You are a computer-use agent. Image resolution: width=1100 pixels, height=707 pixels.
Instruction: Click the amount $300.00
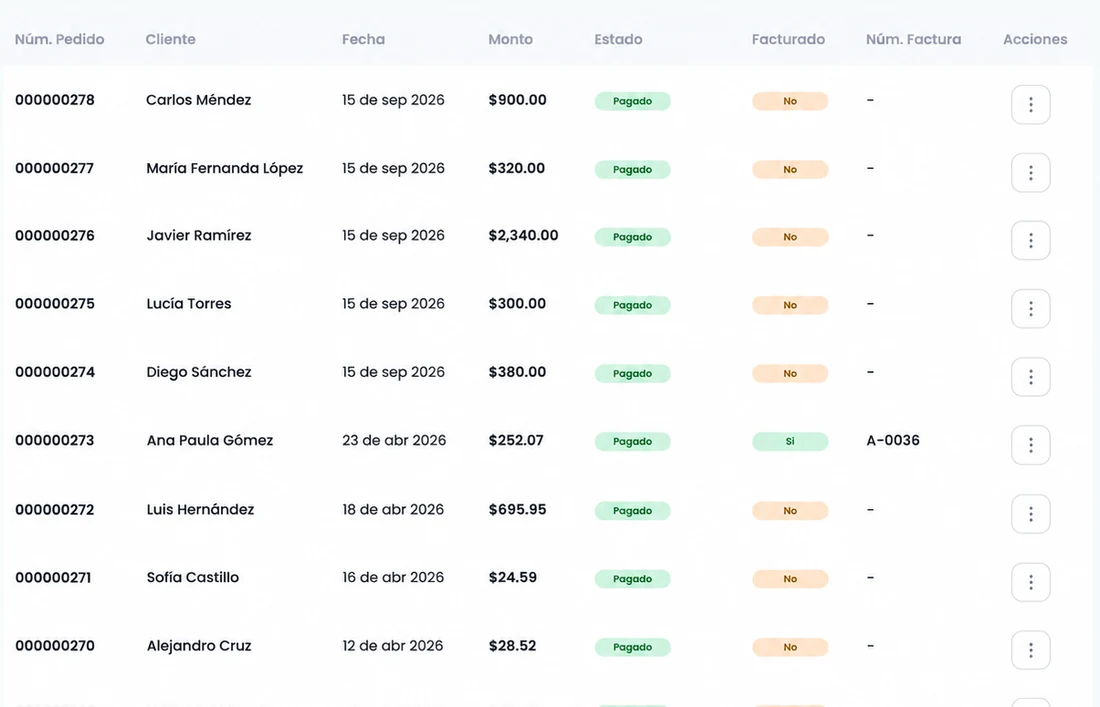(517, 304)
